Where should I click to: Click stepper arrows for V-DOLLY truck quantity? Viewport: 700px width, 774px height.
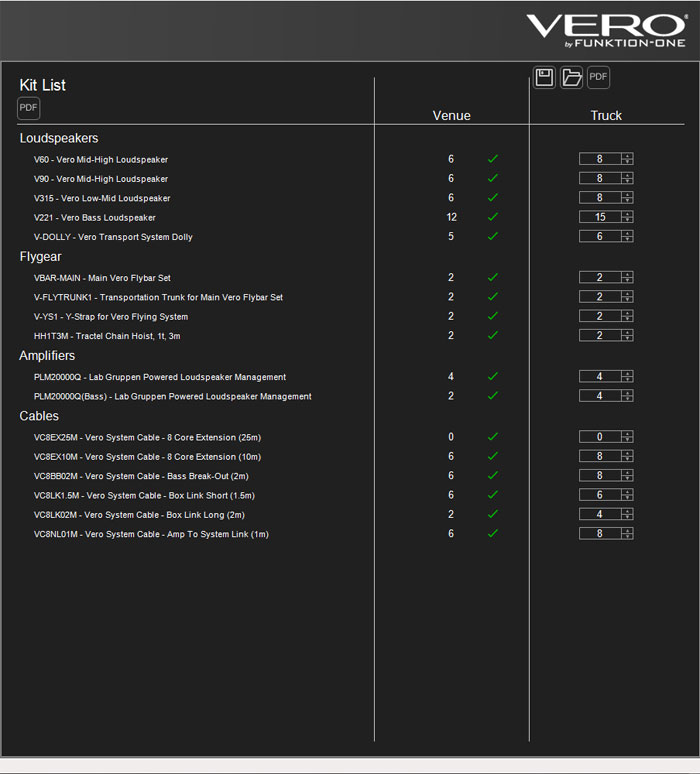click(627, 236)
